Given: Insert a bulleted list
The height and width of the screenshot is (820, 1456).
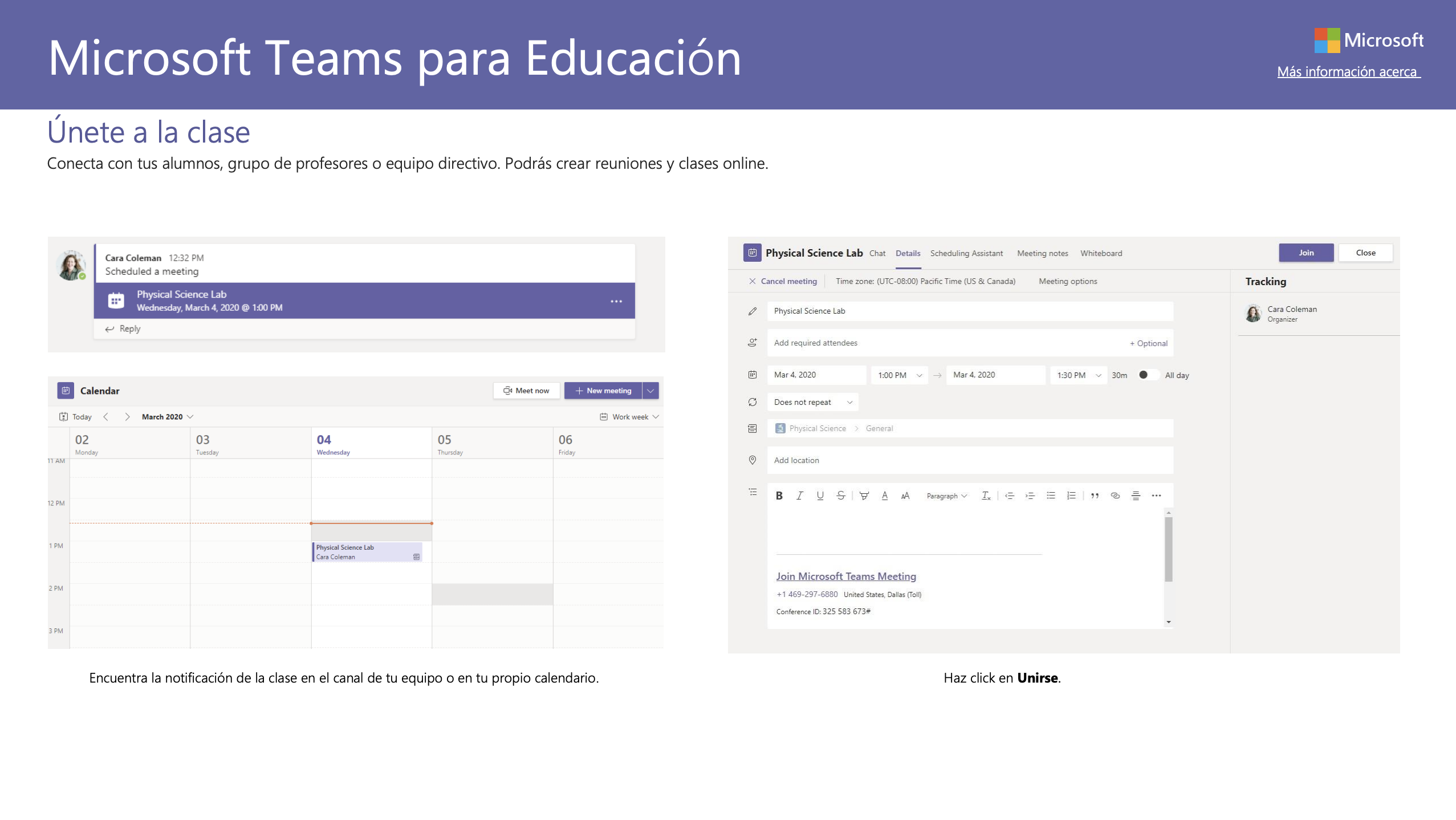Looking at the screenshot, I should tap(1051, 496).
